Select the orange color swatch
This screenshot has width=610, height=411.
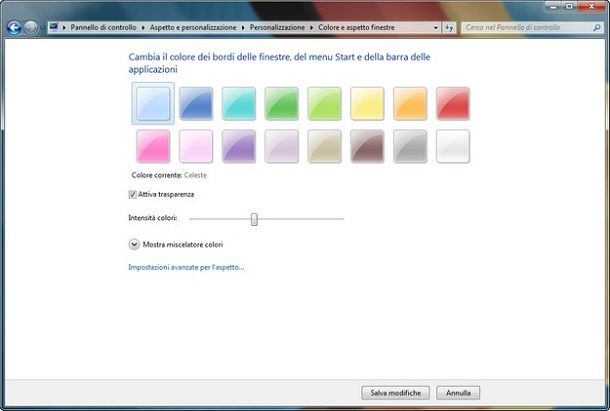[410, 103]
